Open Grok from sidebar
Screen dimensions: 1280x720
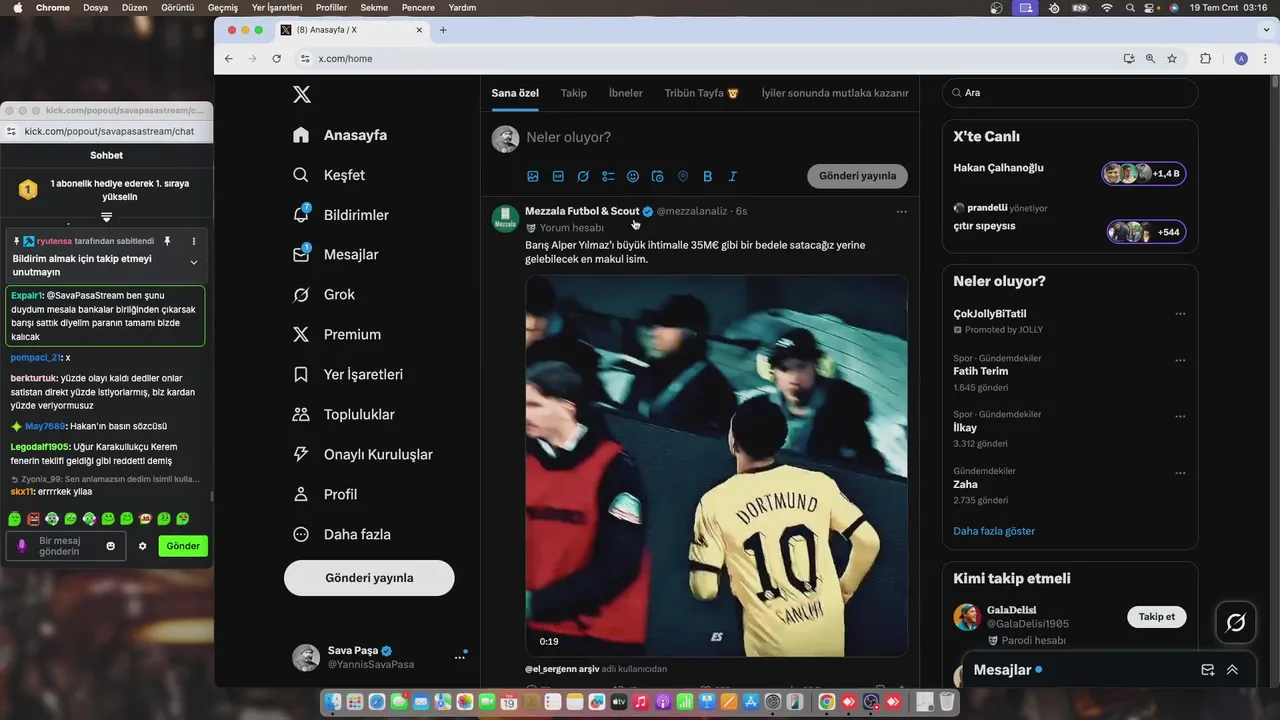point(324,295)
